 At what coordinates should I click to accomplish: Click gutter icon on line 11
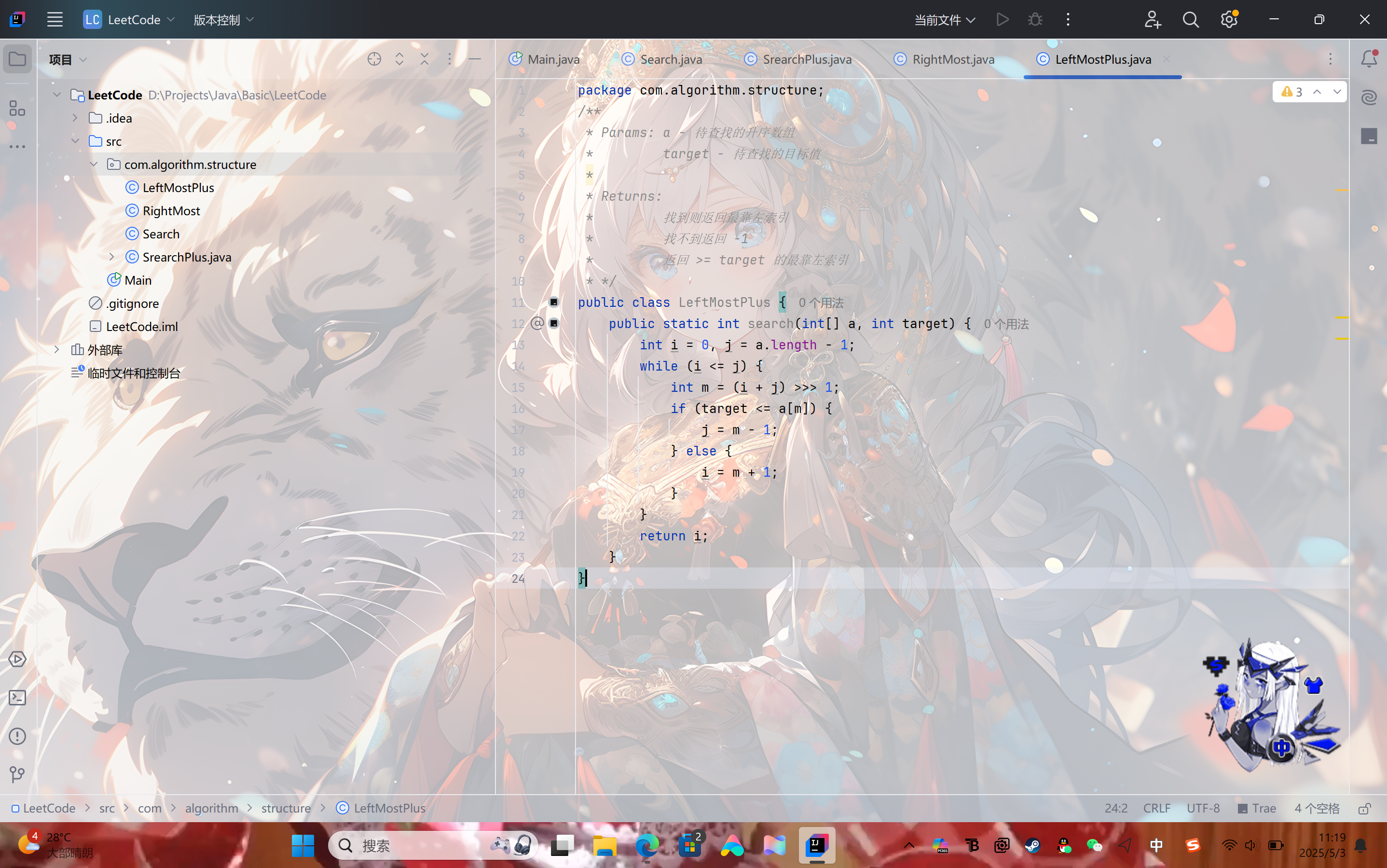(554, 302)
